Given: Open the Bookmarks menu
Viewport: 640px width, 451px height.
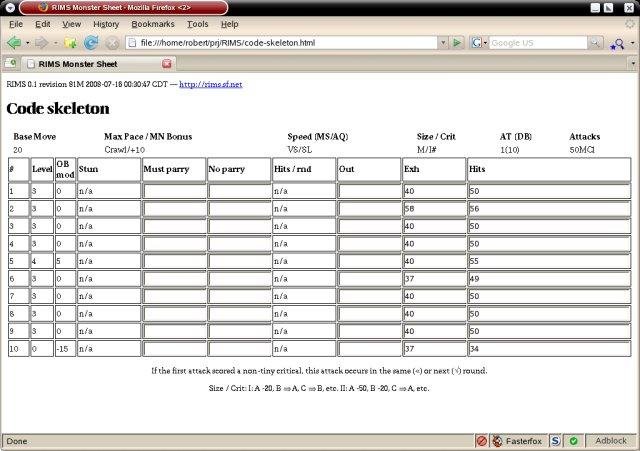Looking at the screenshot, I should point(153,24).
